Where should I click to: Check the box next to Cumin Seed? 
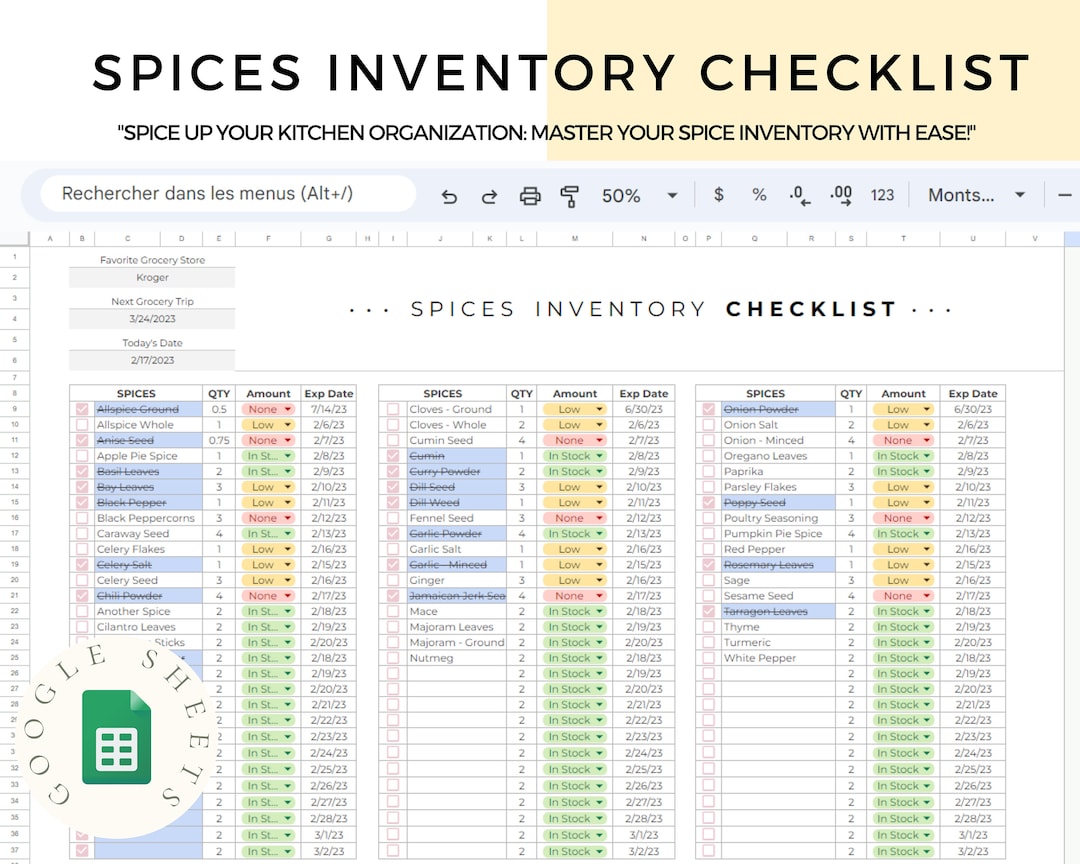(393, 440)
